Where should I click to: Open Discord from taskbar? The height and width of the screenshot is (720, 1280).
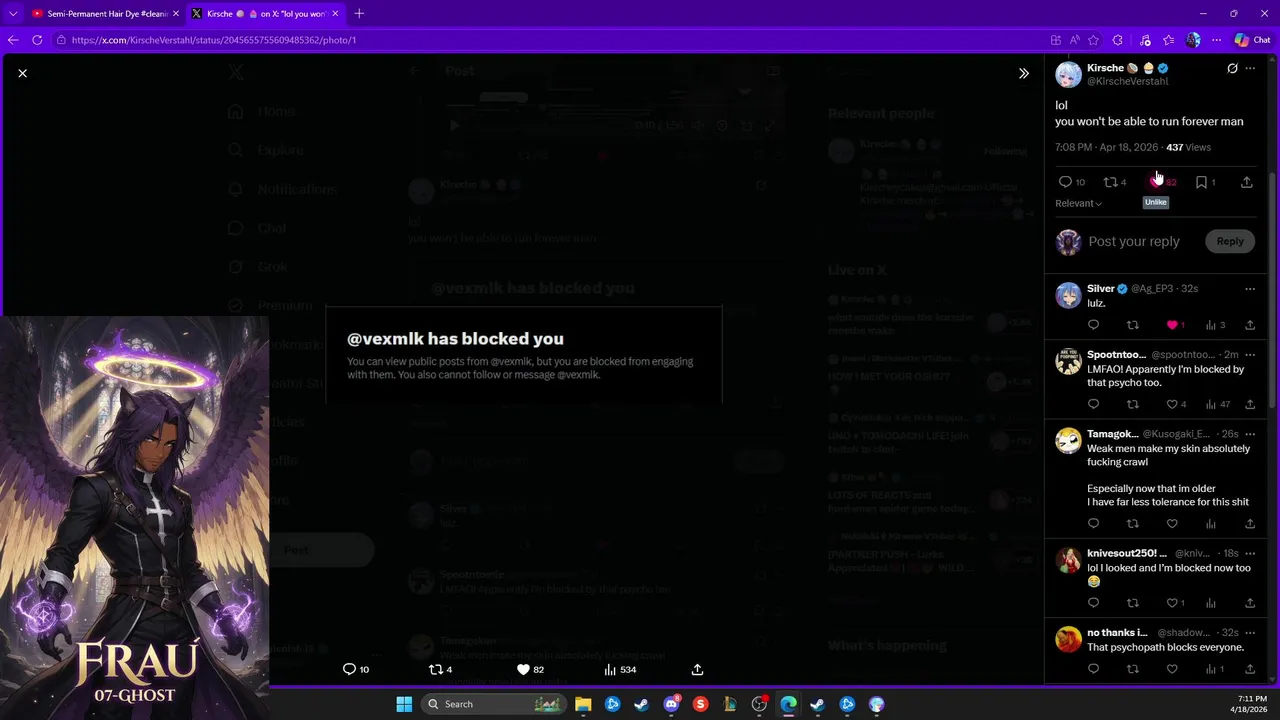[x=672, y=704]
